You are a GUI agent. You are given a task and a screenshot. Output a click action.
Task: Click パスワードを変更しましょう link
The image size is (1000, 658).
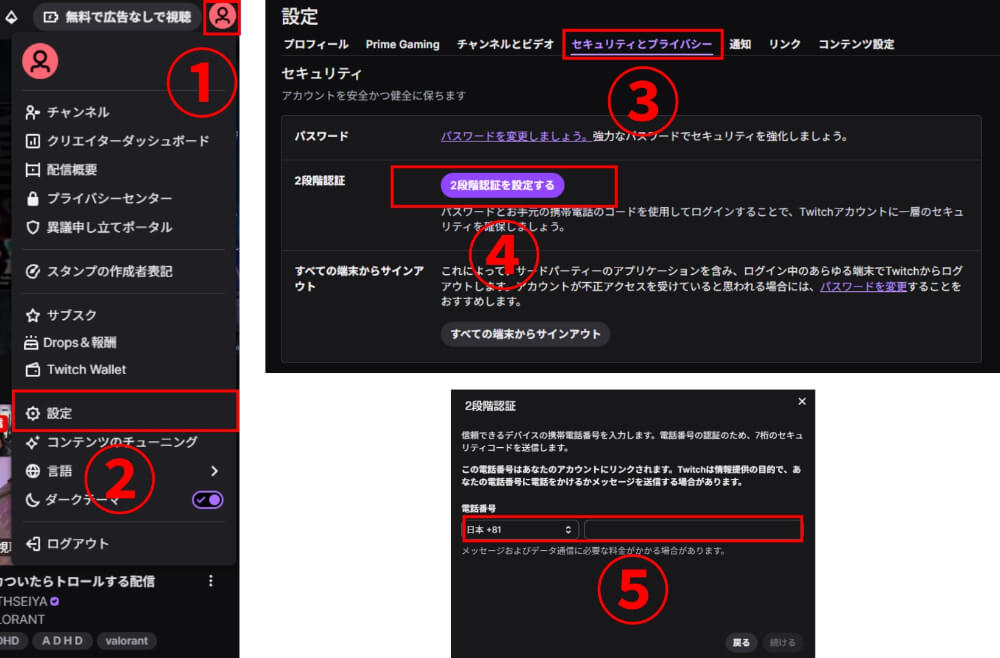pos(515,136)
